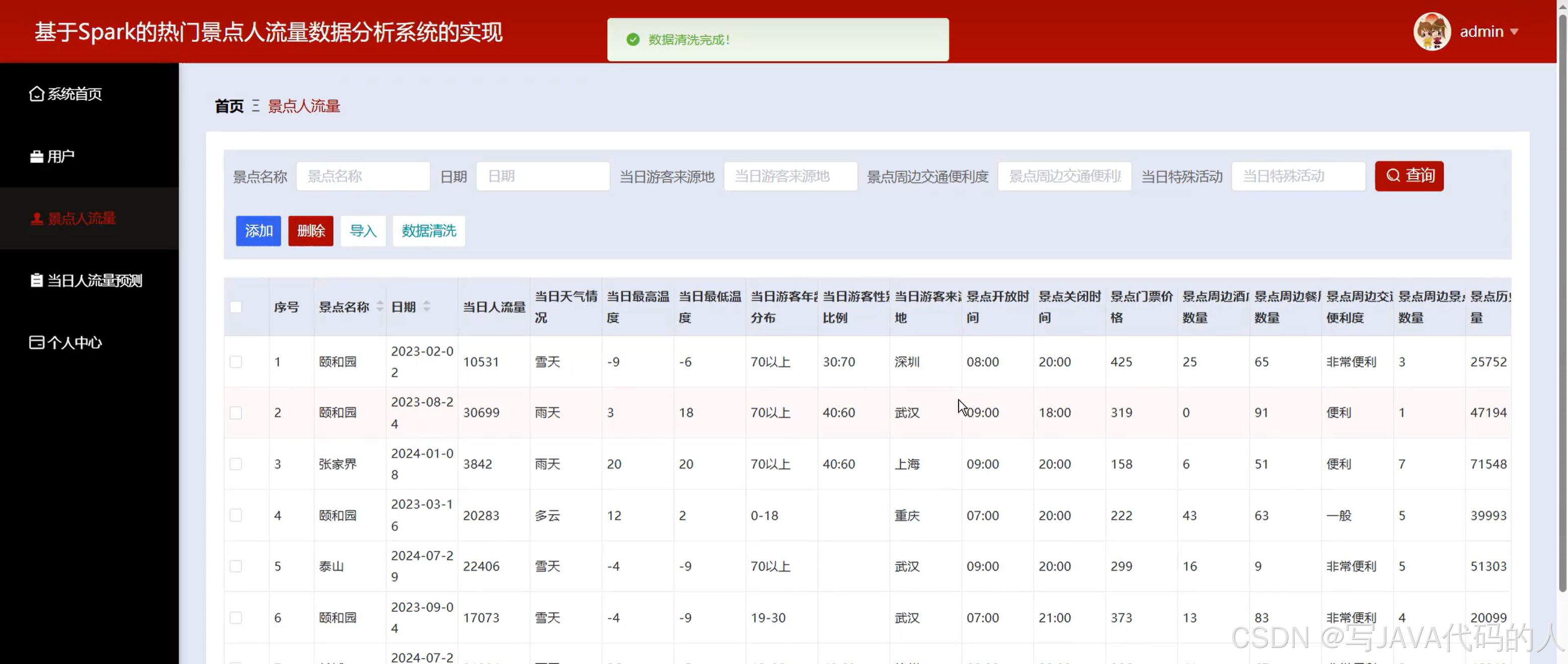1568x664 pixels.
Task: Focus the 景点名称 search input field
Action: [x=363, y=177]
